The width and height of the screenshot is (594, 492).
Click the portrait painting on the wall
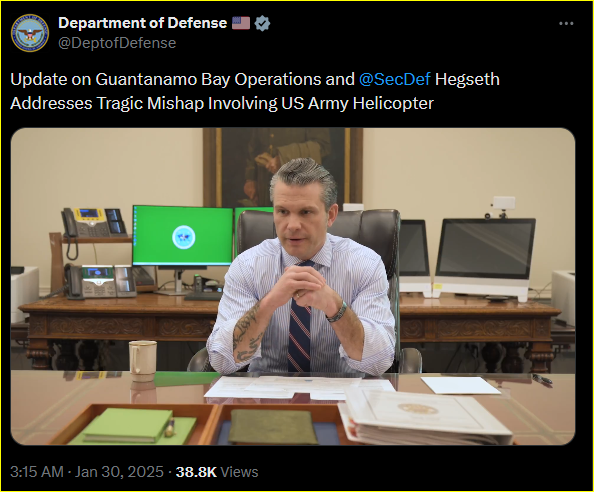[283, 167]
